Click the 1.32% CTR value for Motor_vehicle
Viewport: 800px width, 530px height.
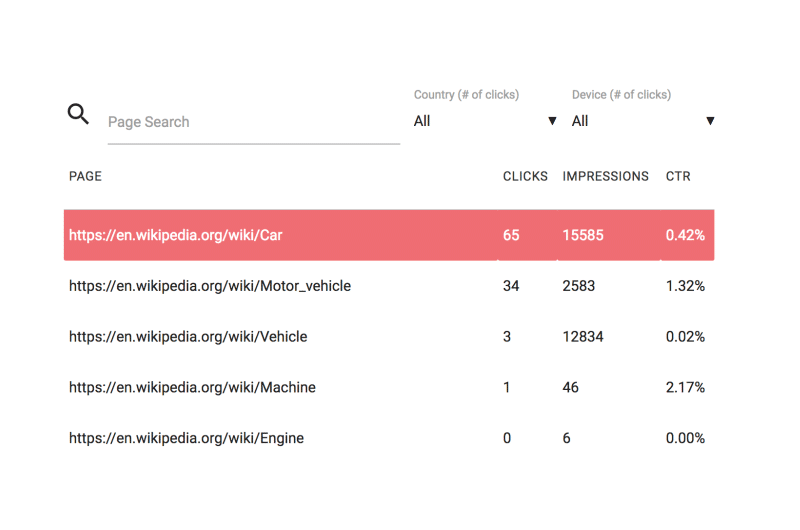(685, 286)
